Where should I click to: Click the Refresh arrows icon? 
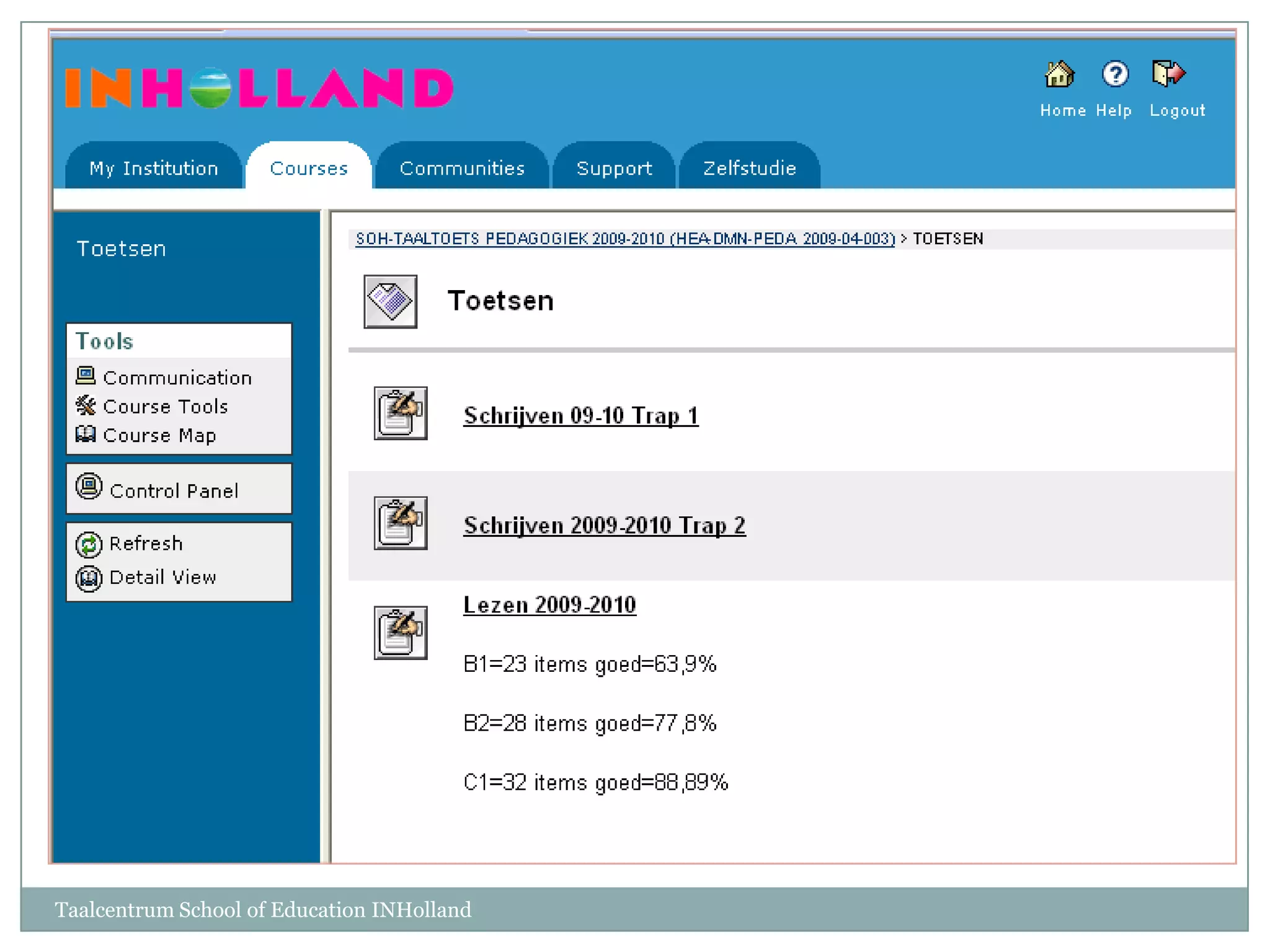click(89, 545)
